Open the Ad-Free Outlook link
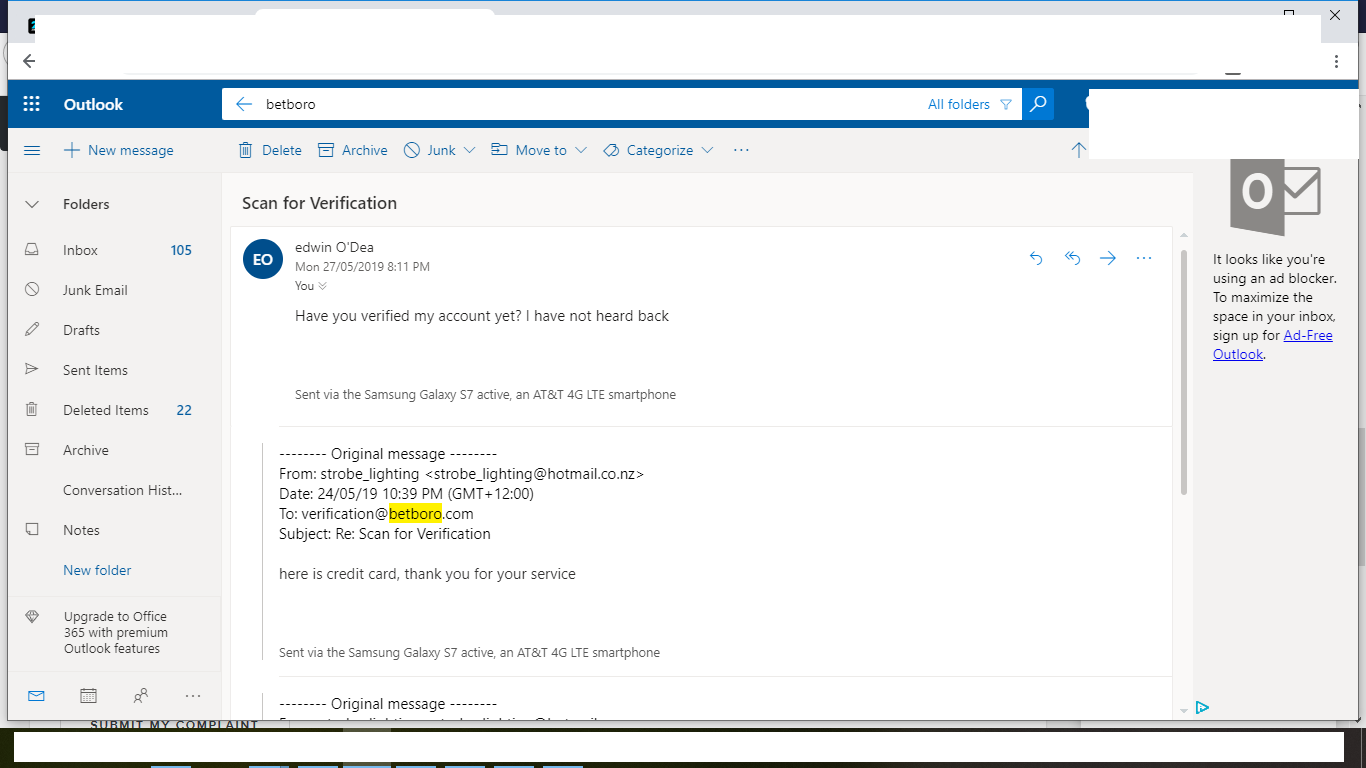This screenshot has height=768, width=1366. (x=1273, y=345)
